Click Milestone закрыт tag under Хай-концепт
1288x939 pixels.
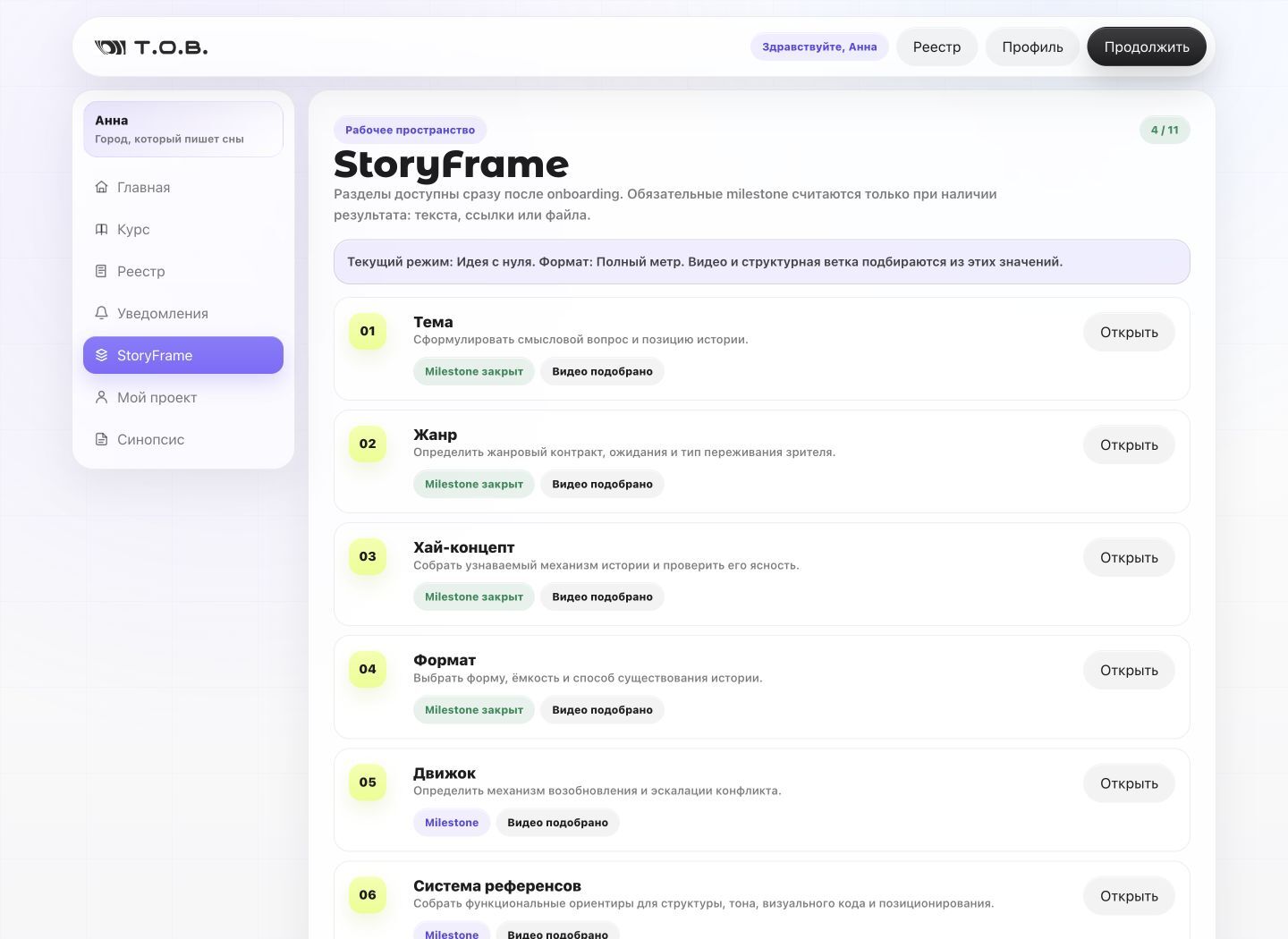coord(474,596)
